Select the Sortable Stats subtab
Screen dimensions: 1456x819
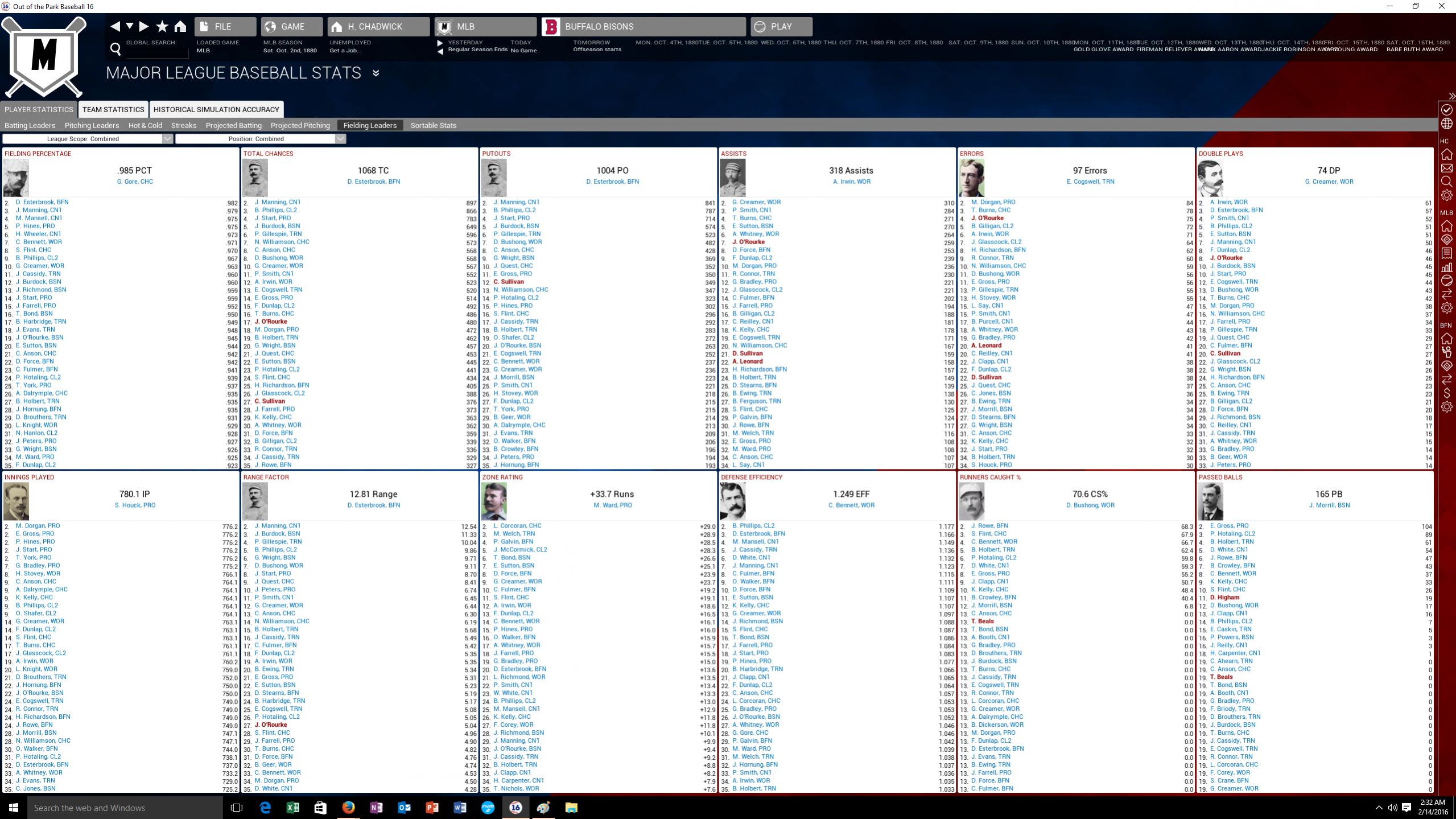(x=433, y=125)
